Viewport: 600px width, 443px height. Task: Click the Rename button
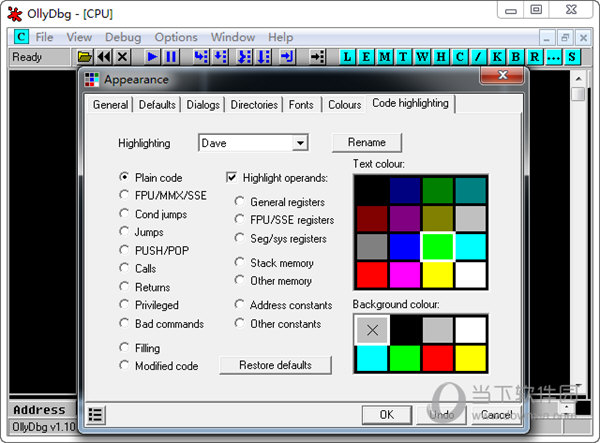(367, 143)
